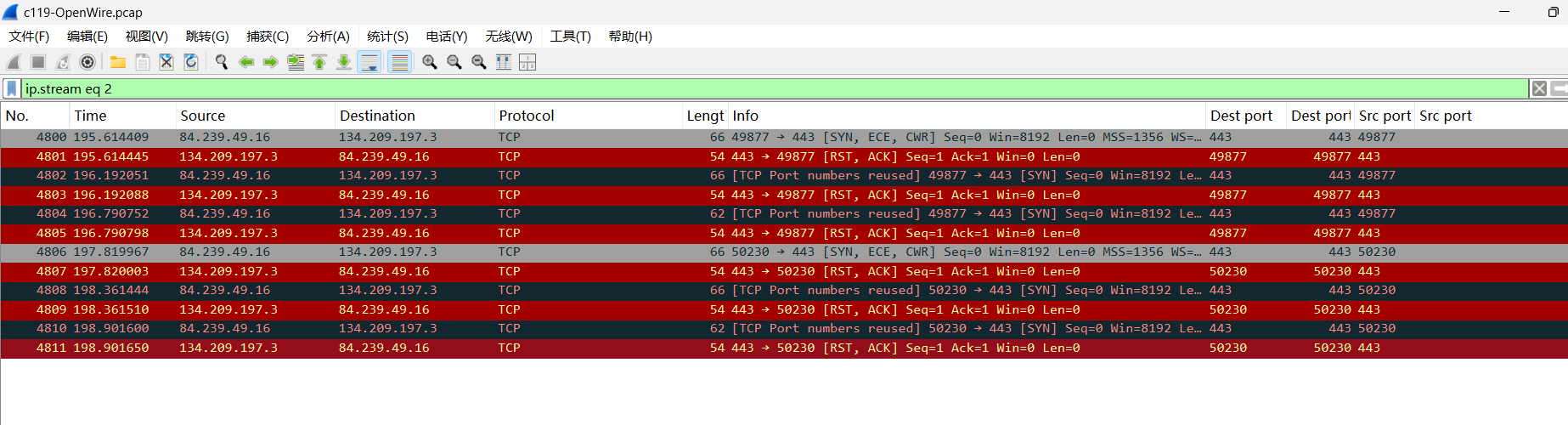This screenshot has width=1568, height=425.
Task: Open the 跳转(G) menu
Action: [207, 37]
